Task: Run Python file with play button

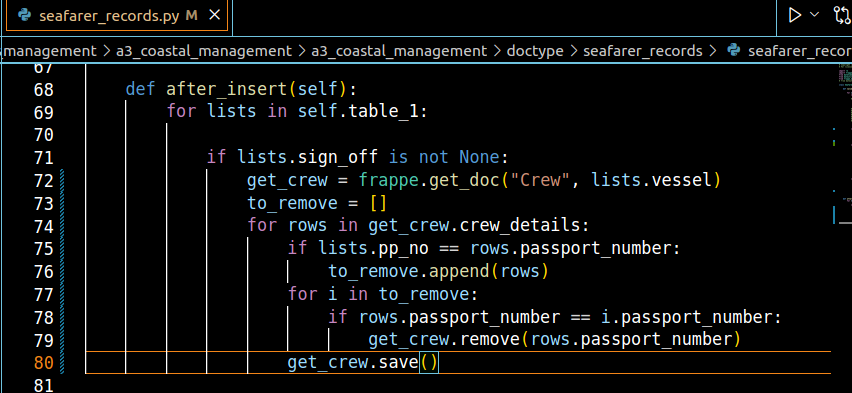Action: click(795, 15)
